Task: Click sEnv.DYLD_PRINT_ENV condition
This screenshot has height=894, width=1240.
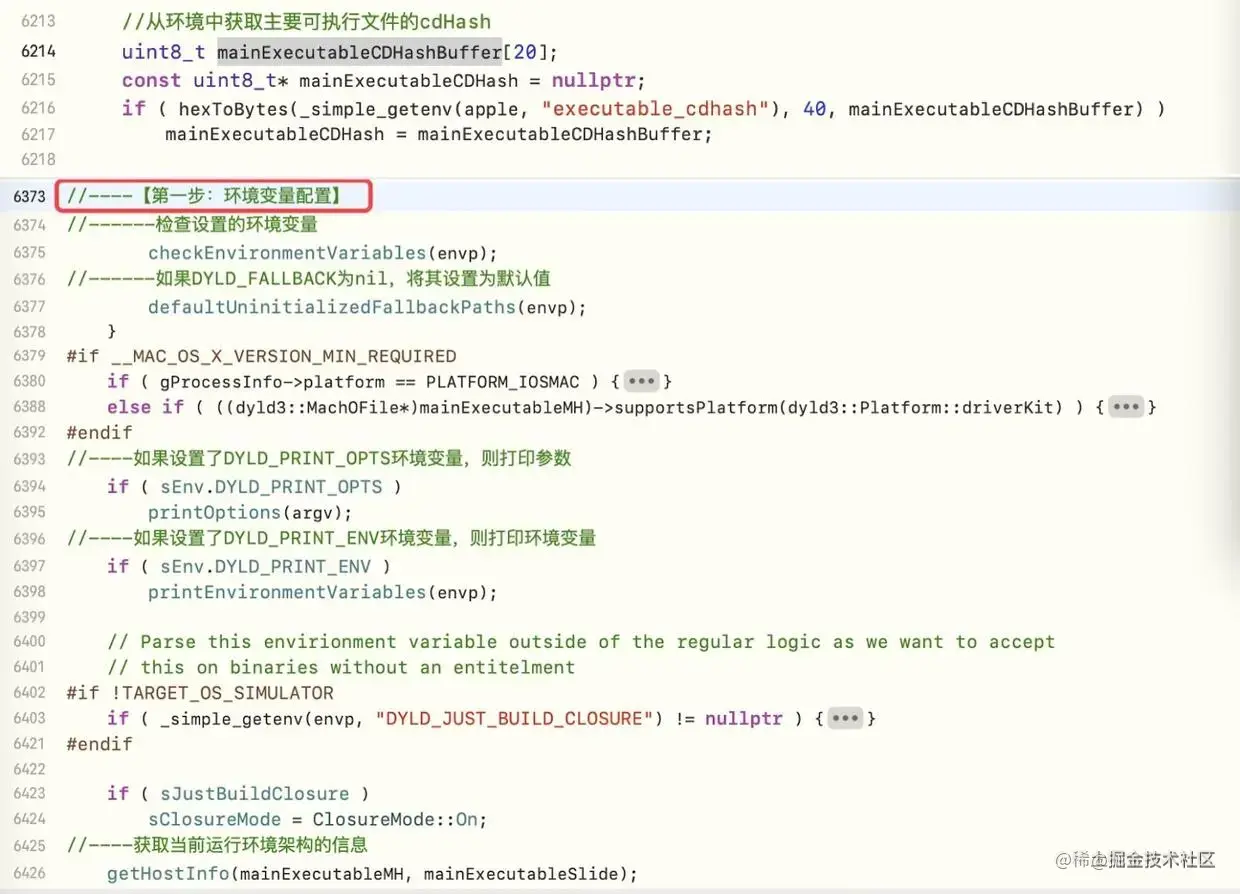Action: [x=265, y=566]
